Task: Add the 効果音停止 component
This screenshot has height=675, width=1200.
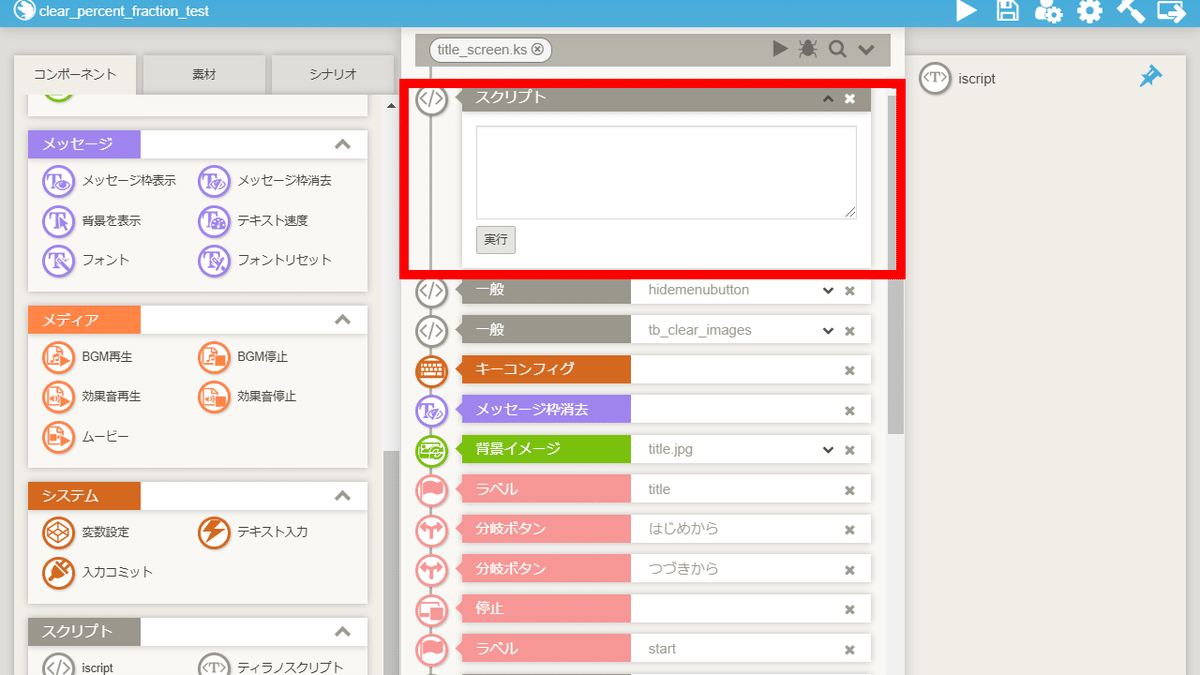Action: click(x=247, y=396)
